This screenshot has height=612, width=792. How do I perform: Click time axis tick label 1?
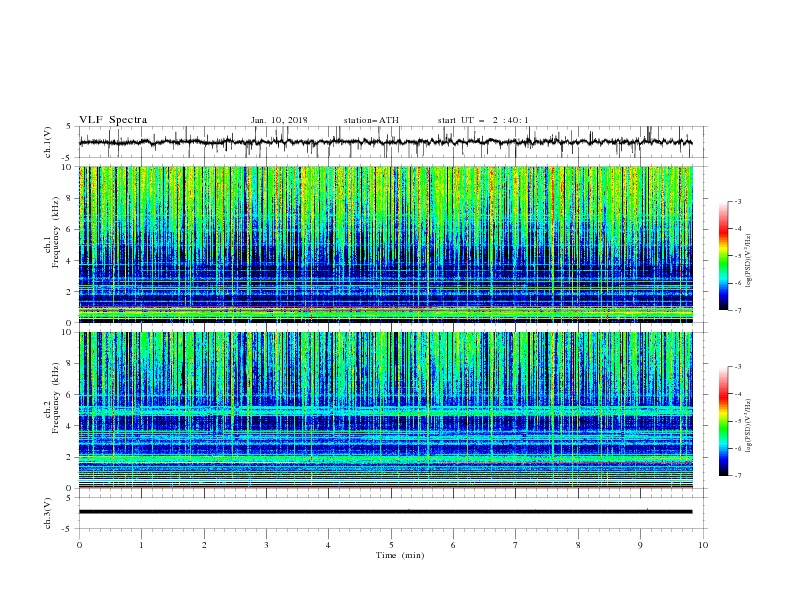(141, 545)
